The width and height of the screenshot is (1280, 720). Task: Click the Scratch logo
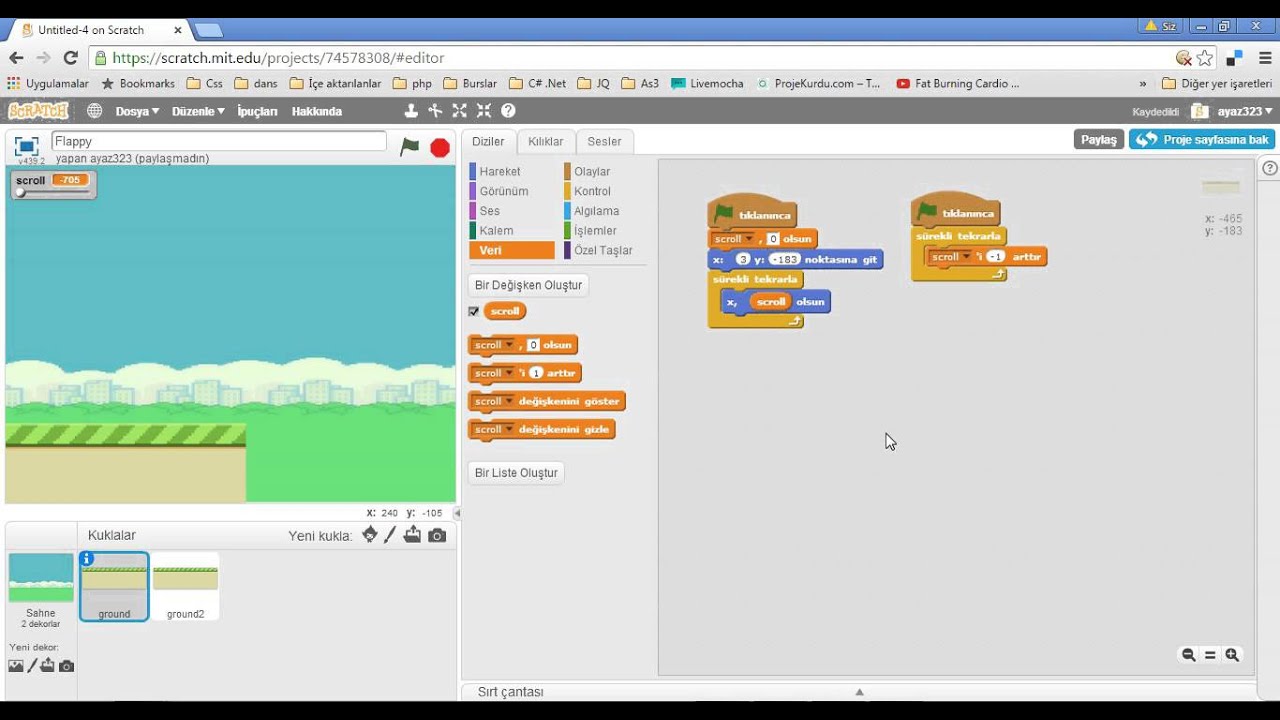38,111
